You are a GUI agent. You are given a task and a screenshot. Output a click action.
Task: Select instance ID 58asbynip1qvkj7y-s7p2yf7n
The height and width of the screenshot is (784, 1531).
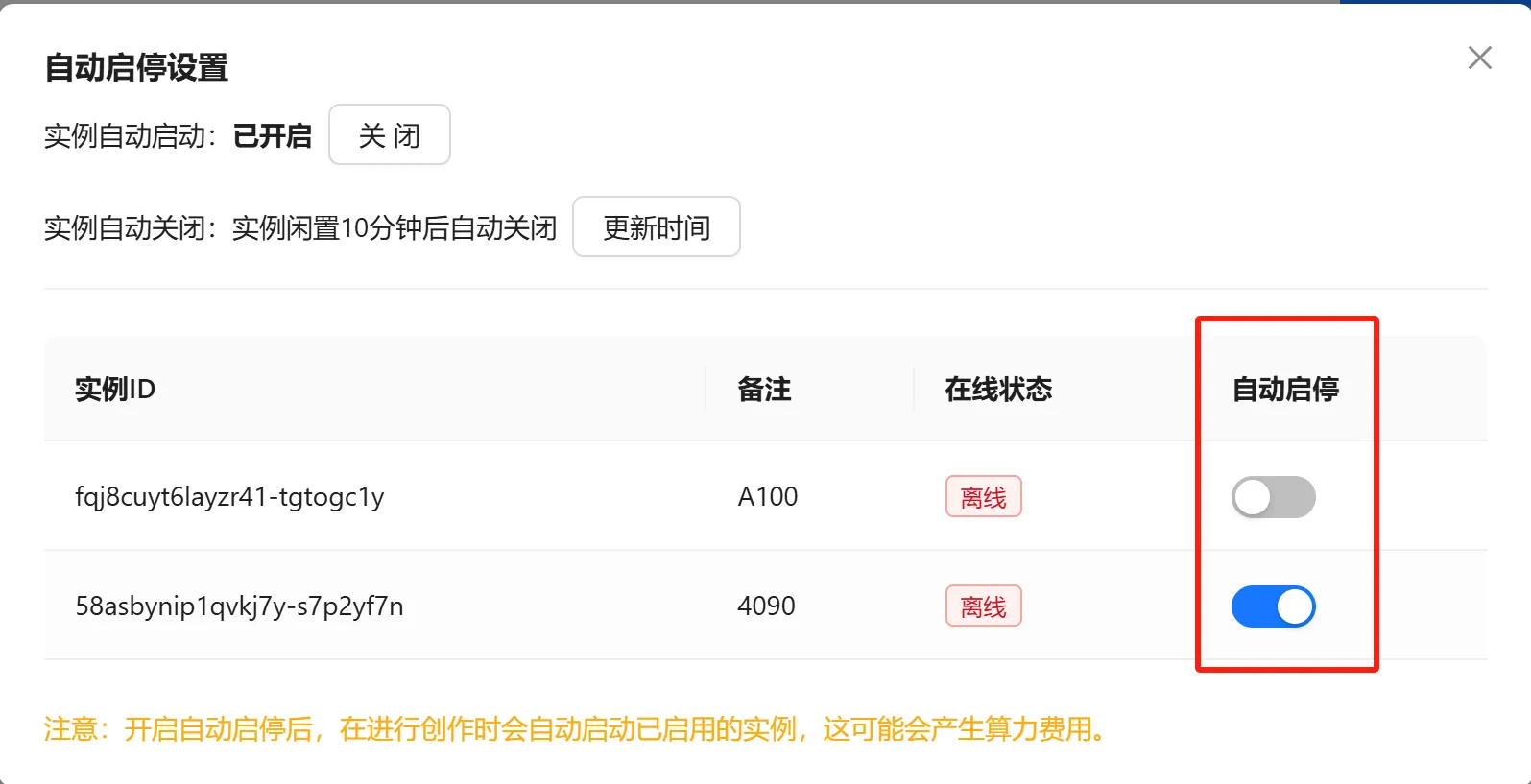tap(239, 606)
